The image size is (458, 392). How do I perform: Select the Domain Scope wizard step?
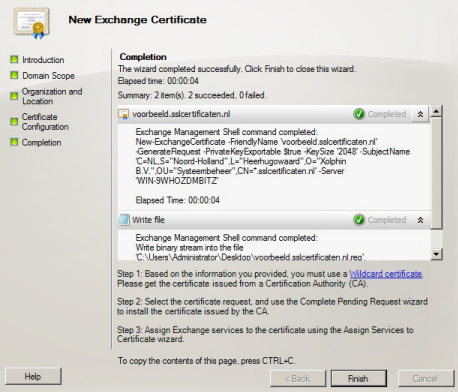(x=48, y=76)
